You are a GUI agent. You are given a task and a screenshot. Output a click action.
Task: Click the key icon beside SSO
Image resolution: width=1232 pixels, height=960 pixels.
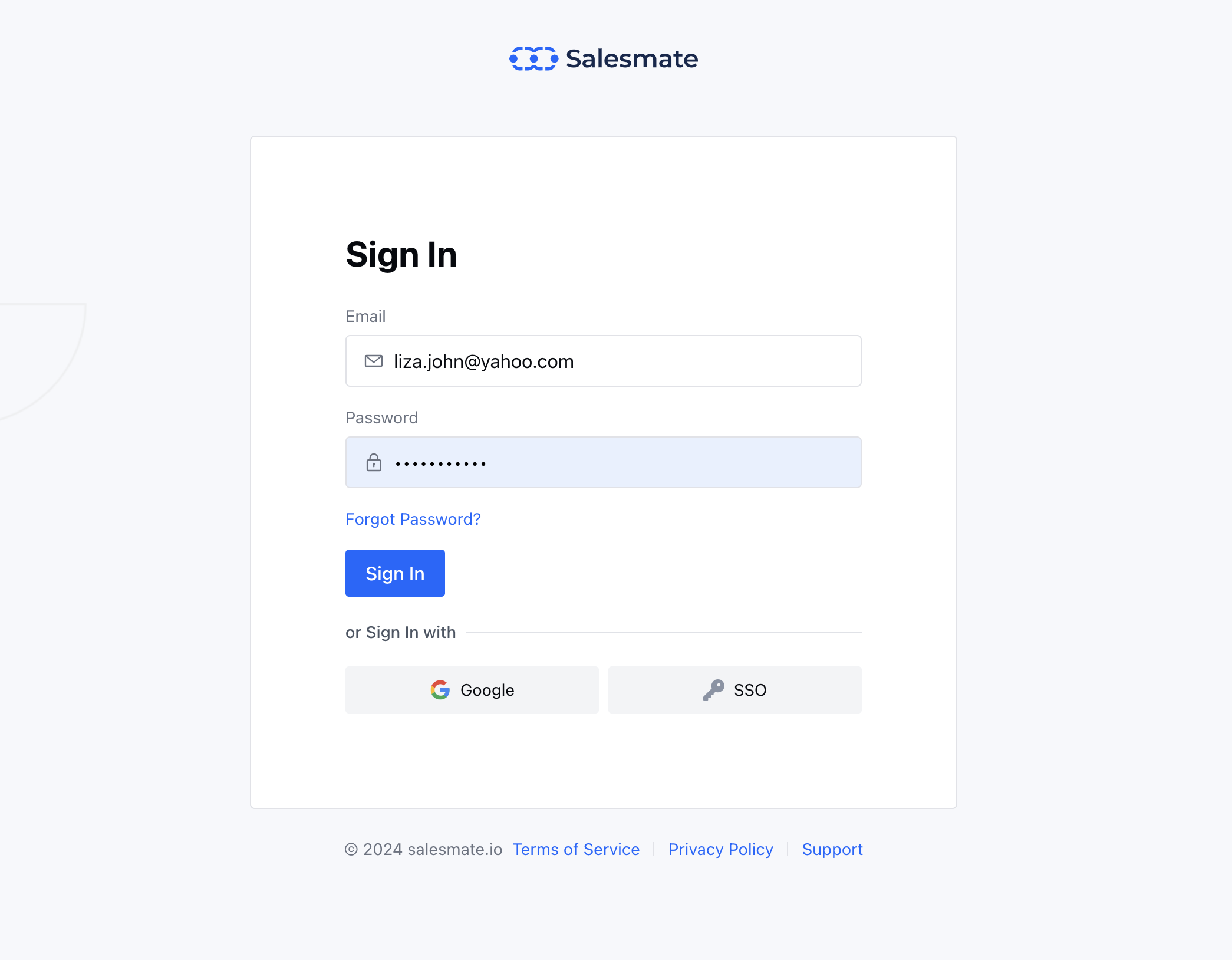(713, 690)
